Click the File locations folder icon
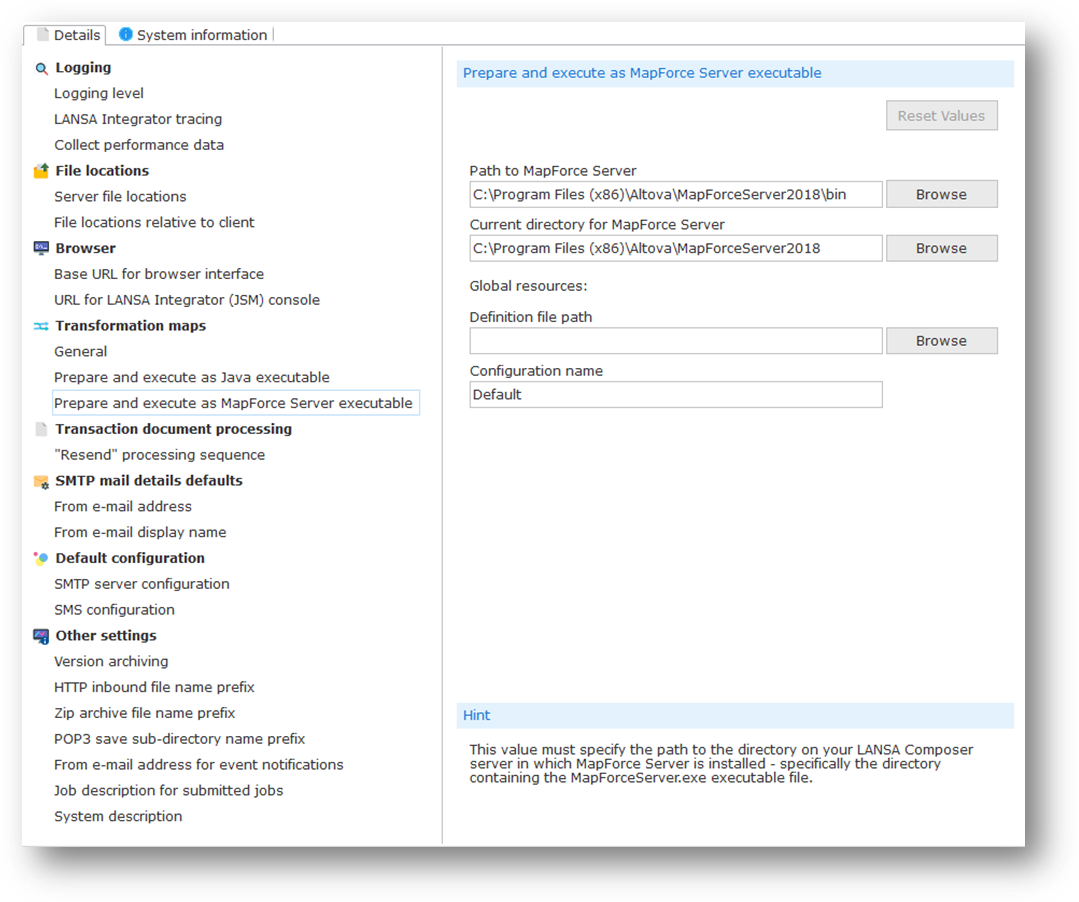 point(41,171)
